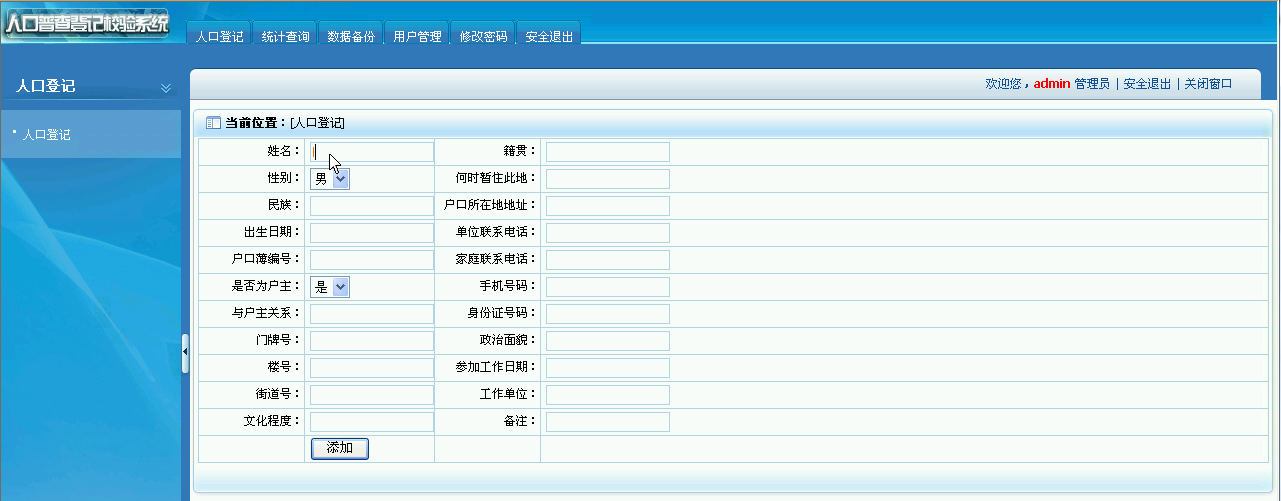Screen dimensions: 1281x501
Task: Open the 性别 dropdown
Action: 330,179
